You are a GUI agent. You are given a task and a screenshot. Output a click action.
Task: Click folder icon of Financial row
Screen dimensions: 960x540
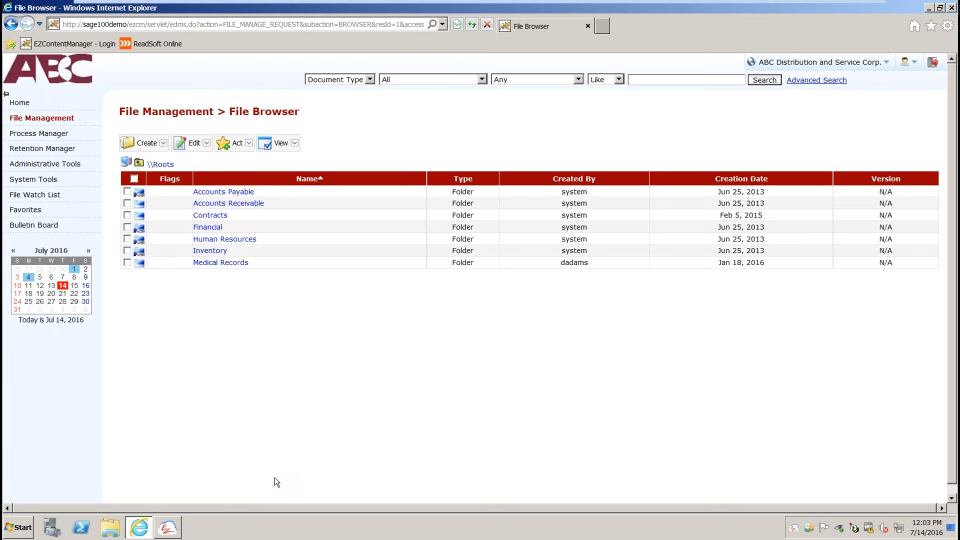(x=139, y=228)
